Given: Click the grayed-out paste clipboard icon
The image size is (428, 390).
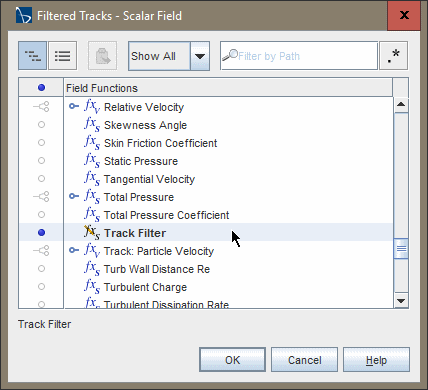Looking at the screenshot, I should [103, 56].
